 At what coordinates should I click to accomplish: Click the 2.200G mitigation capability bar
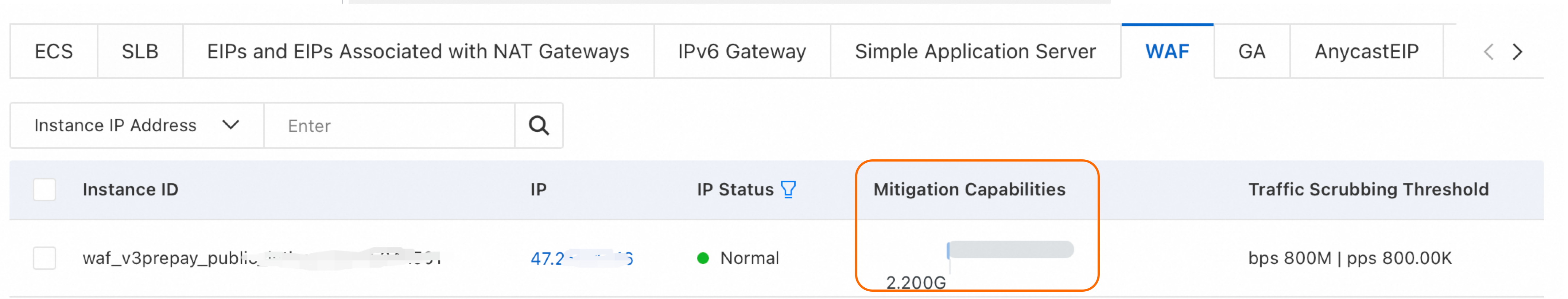pyautogui.click(x=1010, y=250)
